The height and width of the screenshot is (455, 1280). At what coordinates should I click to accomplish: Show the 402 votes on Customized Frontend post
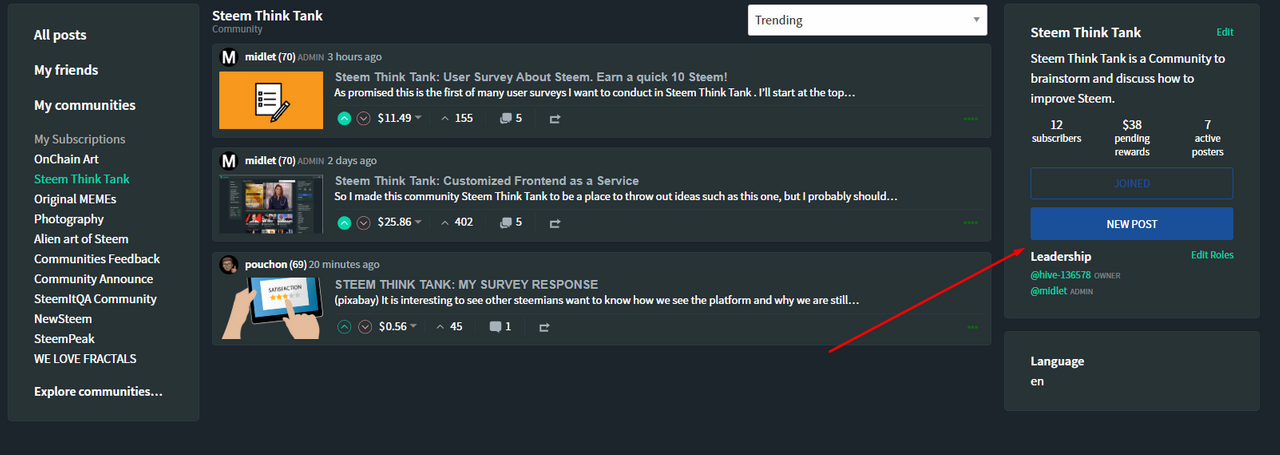click(x=455, y=222)
